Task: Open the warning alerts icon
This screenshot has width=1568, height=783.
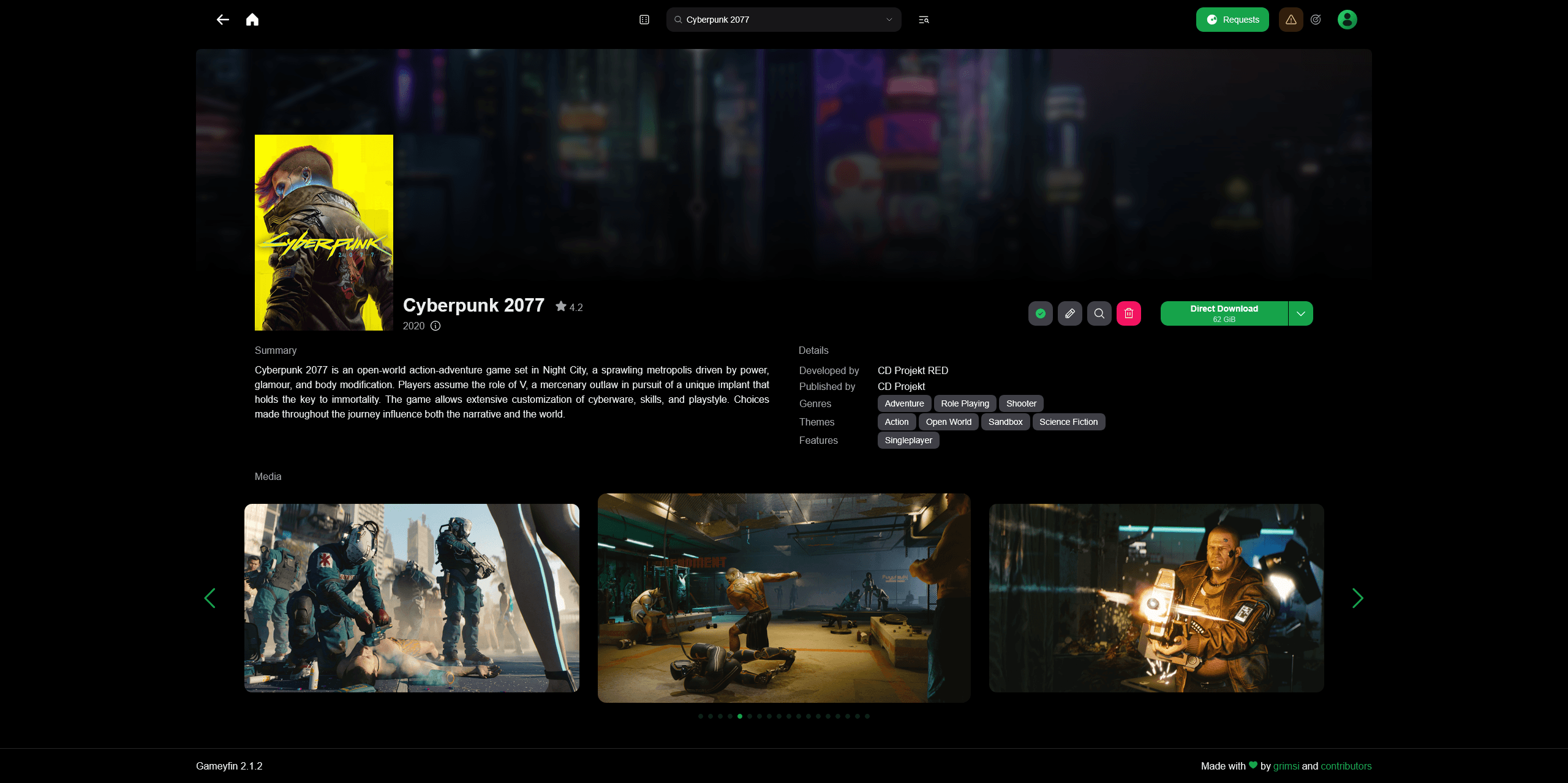Action: tap(1291, 20)
